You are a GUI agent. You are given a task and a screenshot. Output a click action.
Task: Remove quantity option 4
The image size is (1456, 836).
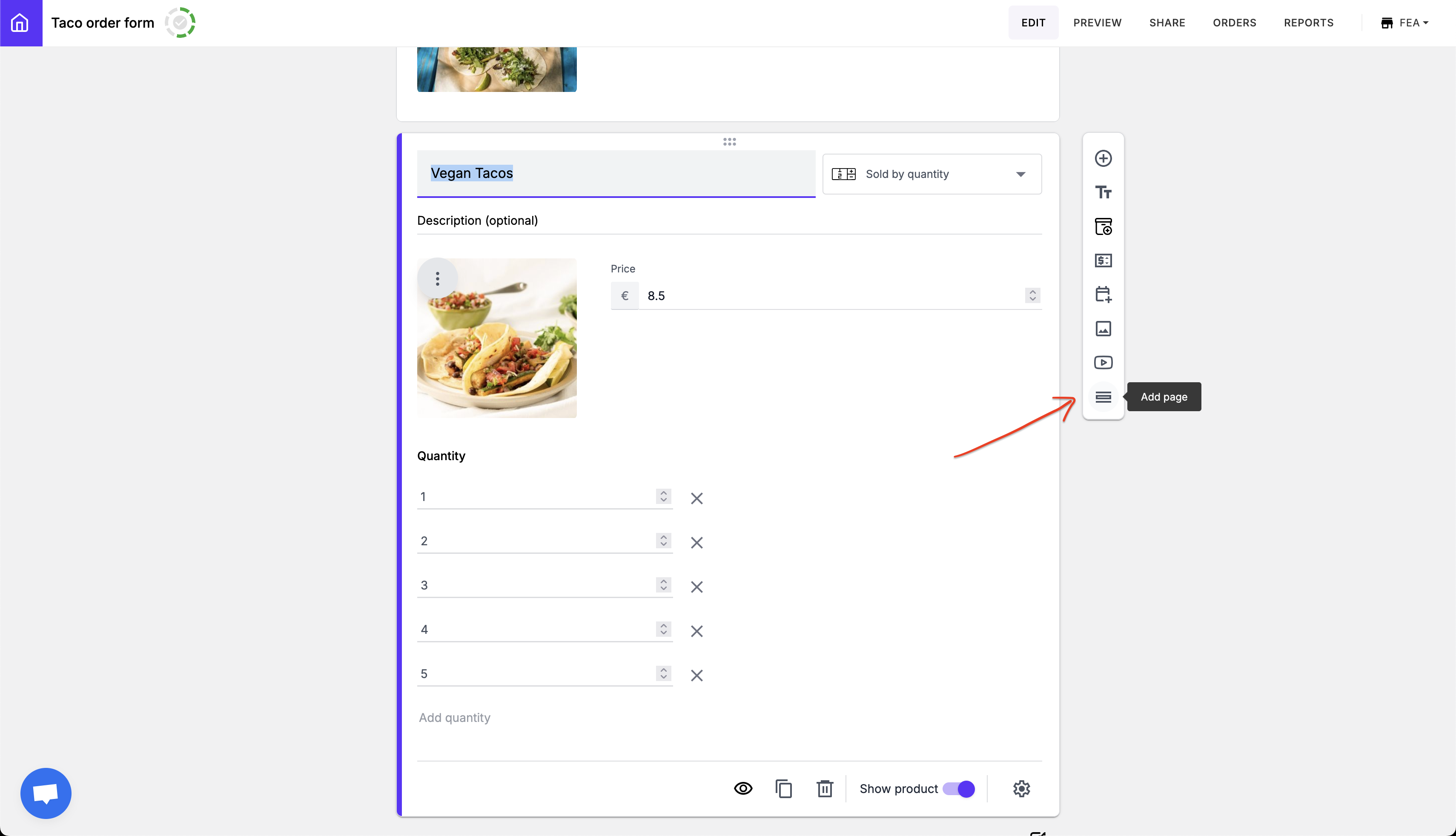point(696,631)
